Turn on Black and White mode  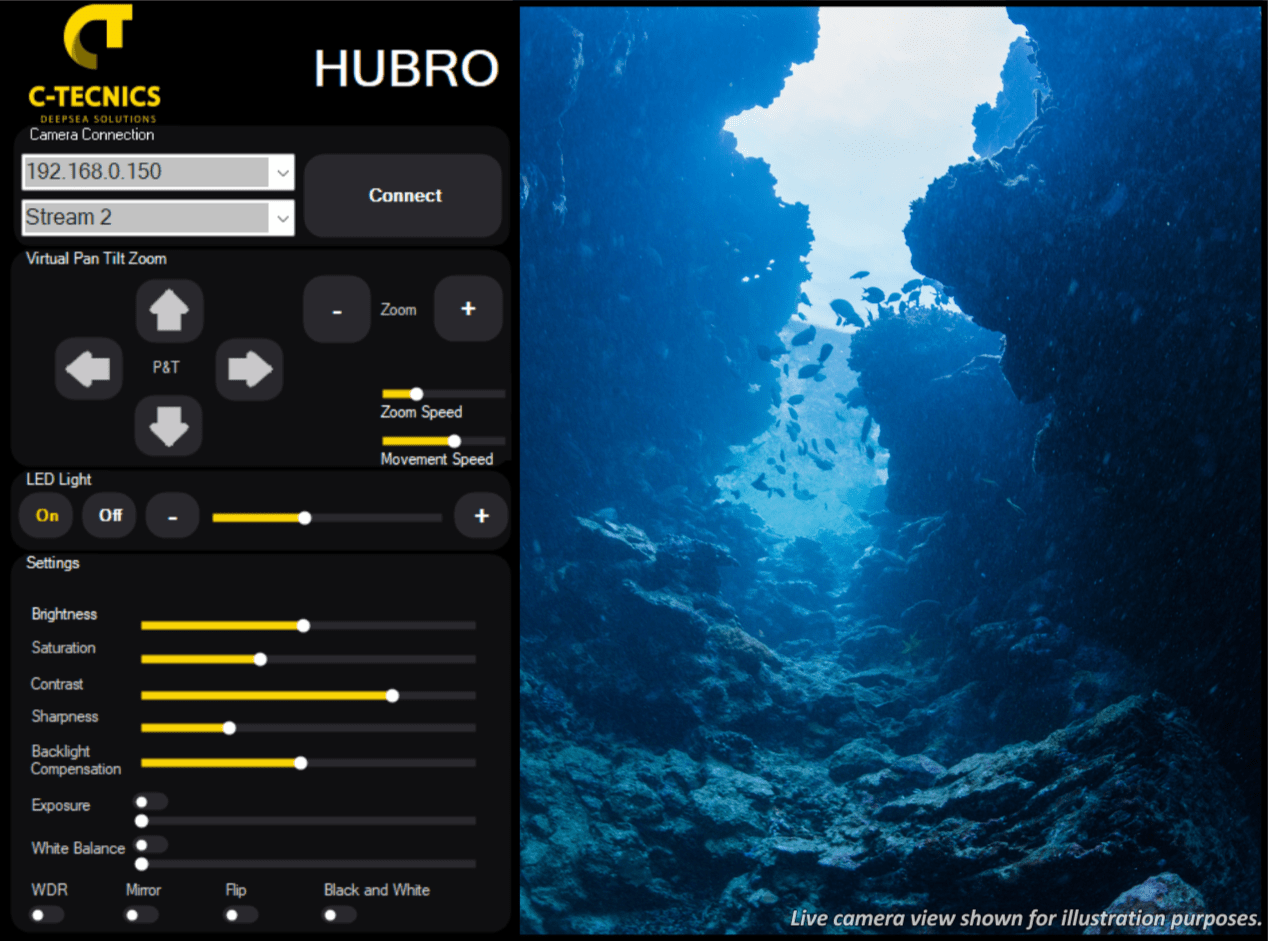pyautogui.click(x=339, y=914)
